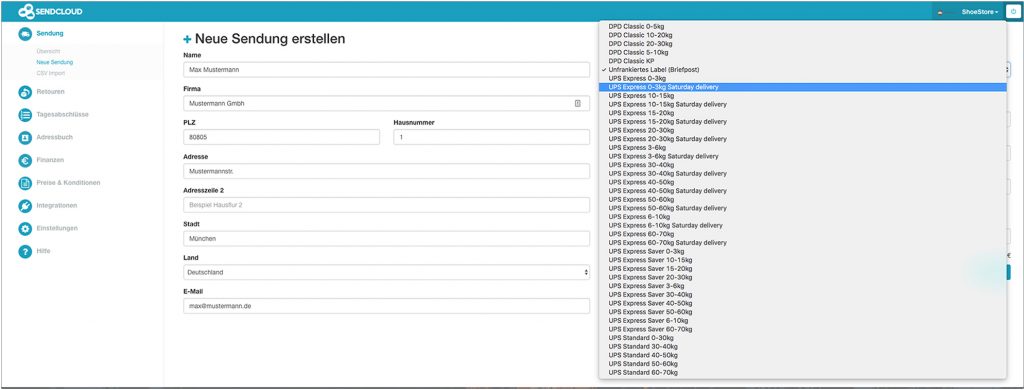Viewport: 1024px width, 390px height.
Task: Open the Finanzen menu label
Action: coord(50,159)
